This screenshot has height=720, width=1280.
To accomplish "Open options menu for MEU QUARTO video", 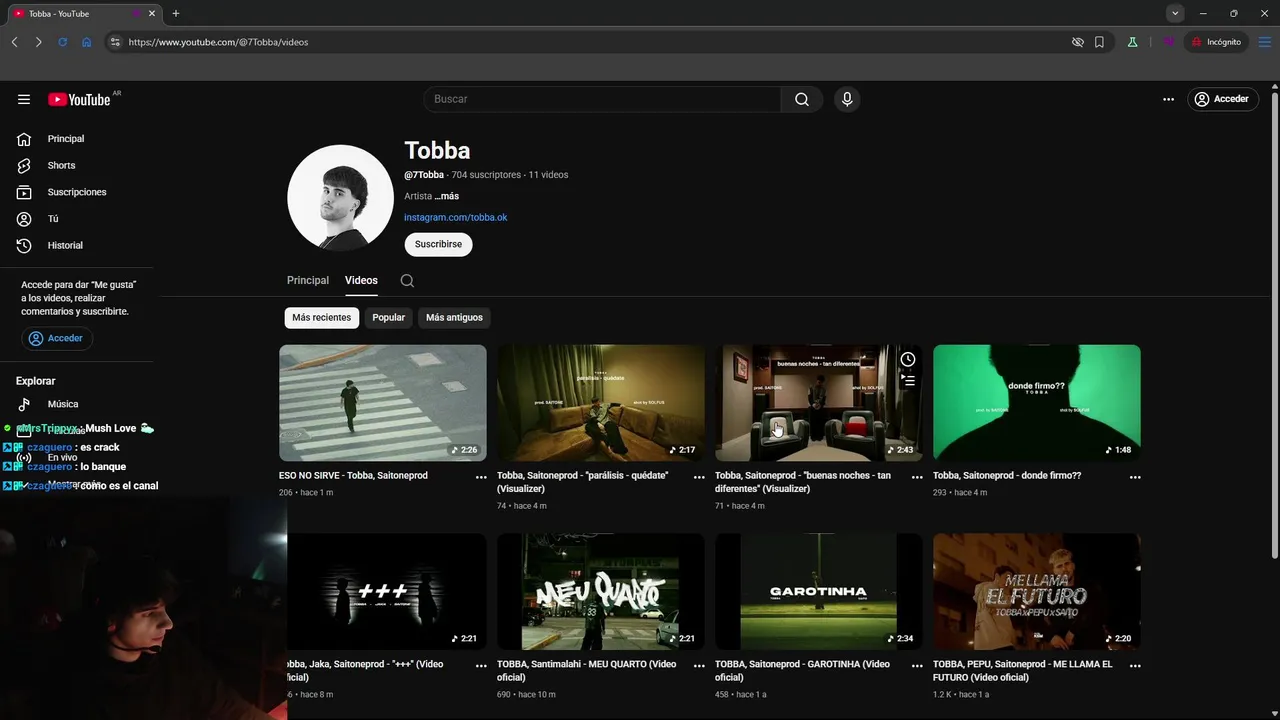I will click(699, 666).
